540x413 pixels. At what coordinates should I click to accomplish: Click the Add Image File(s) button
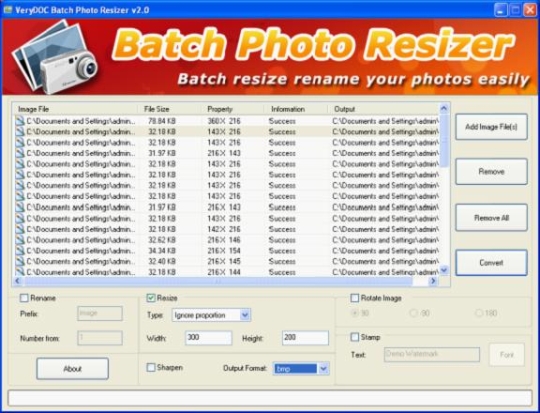(491, 127)
